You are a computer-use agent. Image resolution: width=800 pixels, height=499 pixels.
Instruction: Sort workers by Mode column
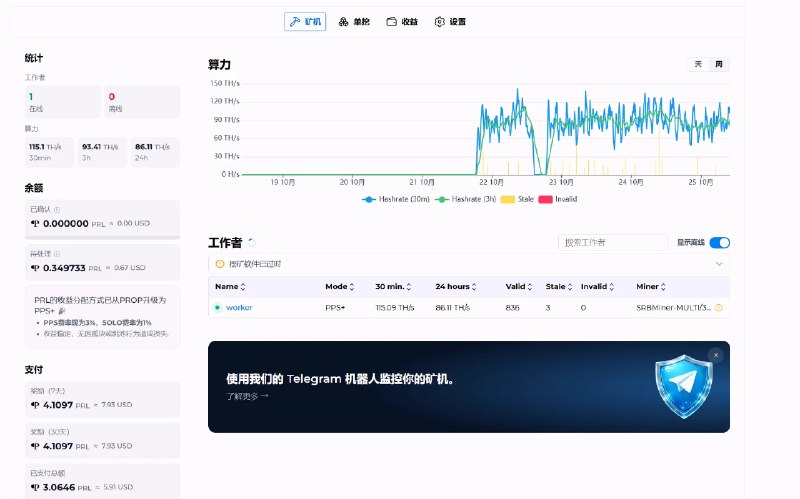[340, 287]
